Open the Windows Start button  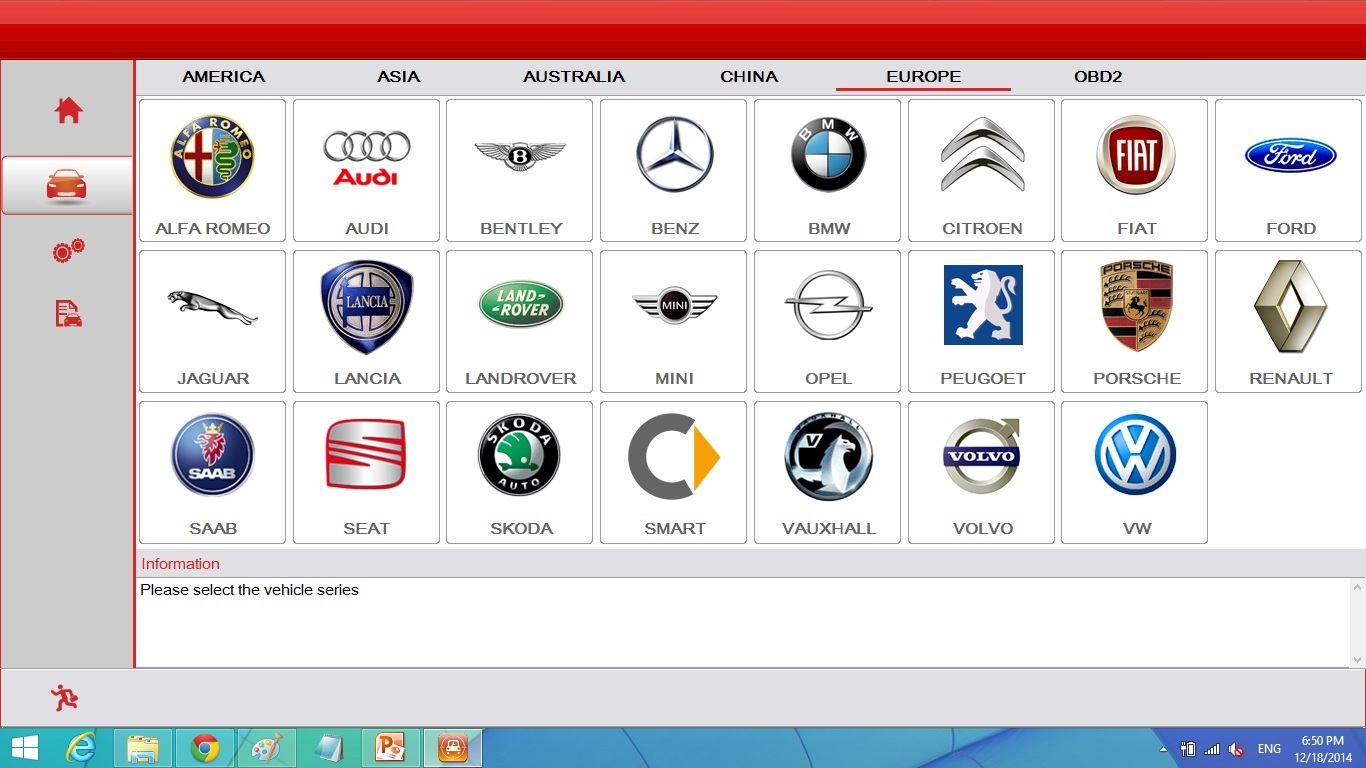coord(24,748)
